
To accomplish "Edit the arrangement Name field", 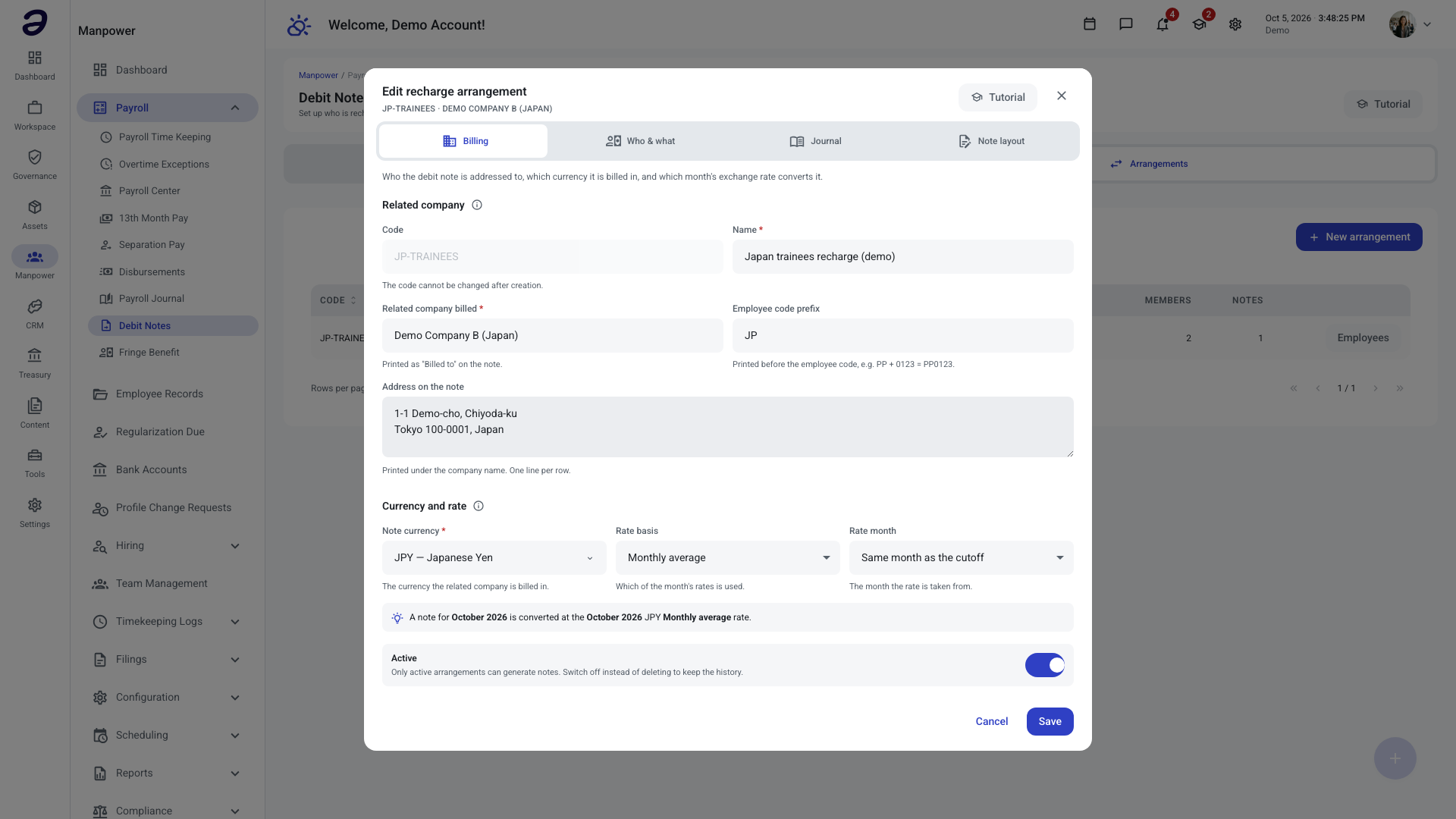I will click(x=903, y=256).
